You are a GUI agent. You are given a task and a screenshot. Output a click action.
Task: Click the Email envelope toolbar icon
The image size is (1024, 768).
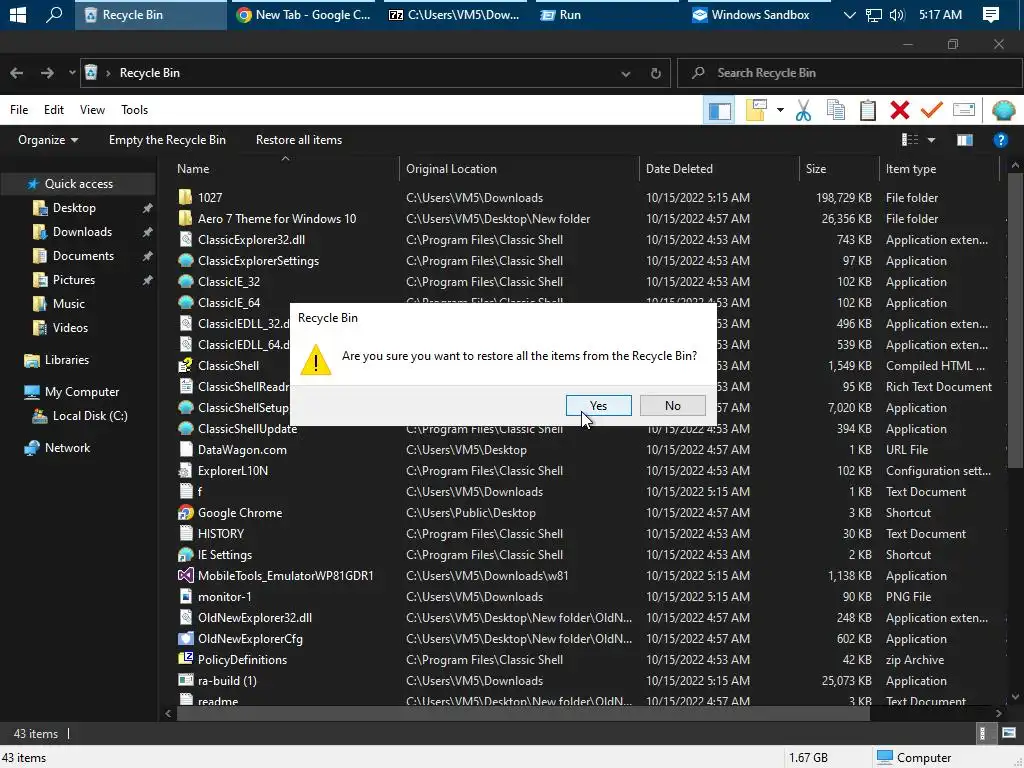964,110
